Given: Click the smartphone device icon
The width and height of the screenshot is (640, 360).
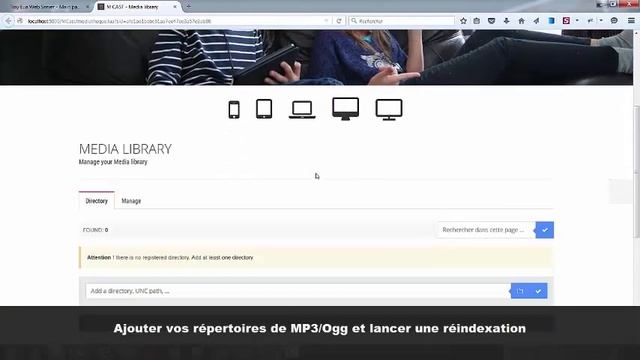Looking at the screenshot, I should tap(234, 110).
